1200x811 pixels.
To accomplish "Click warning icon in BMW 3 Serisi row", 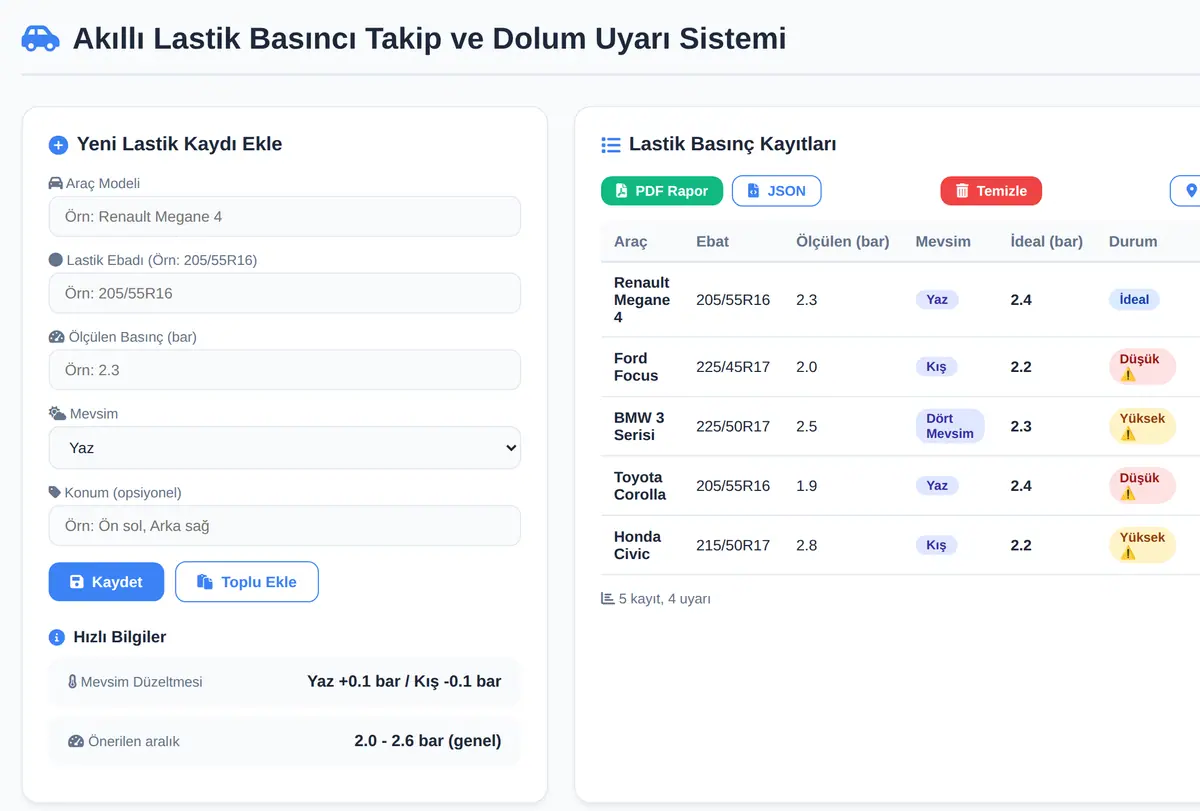I will [x=1128, y=434].
